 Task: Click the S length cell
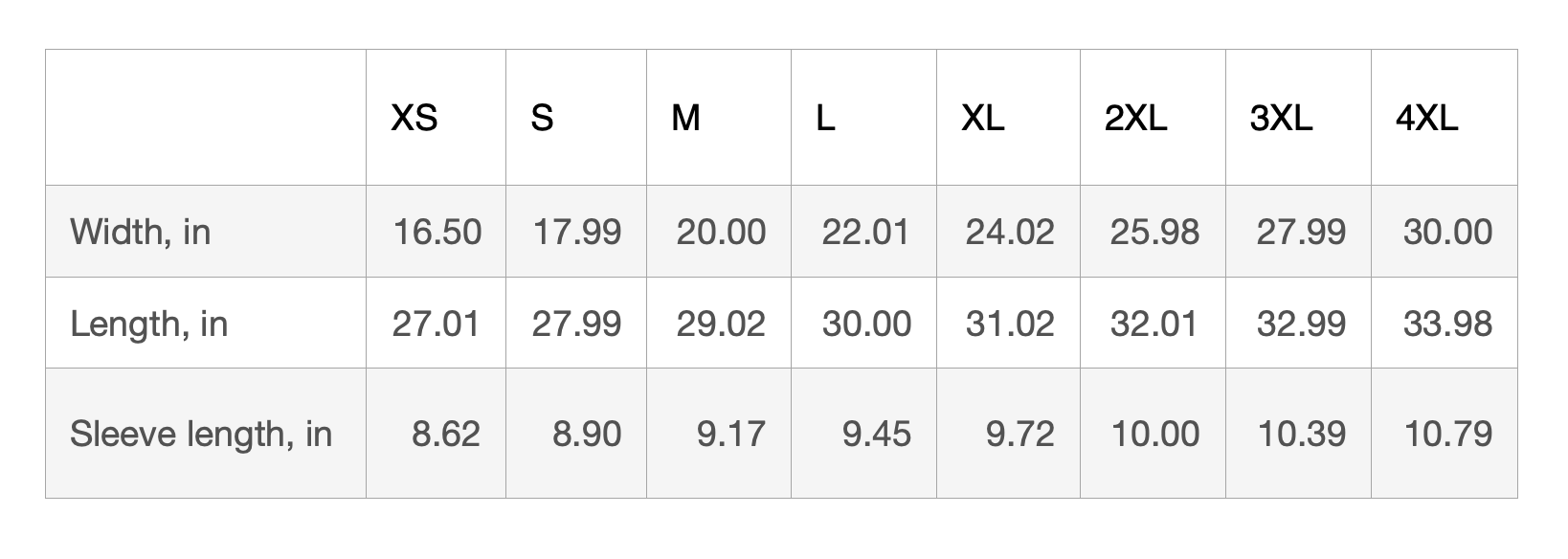[576, 324]
